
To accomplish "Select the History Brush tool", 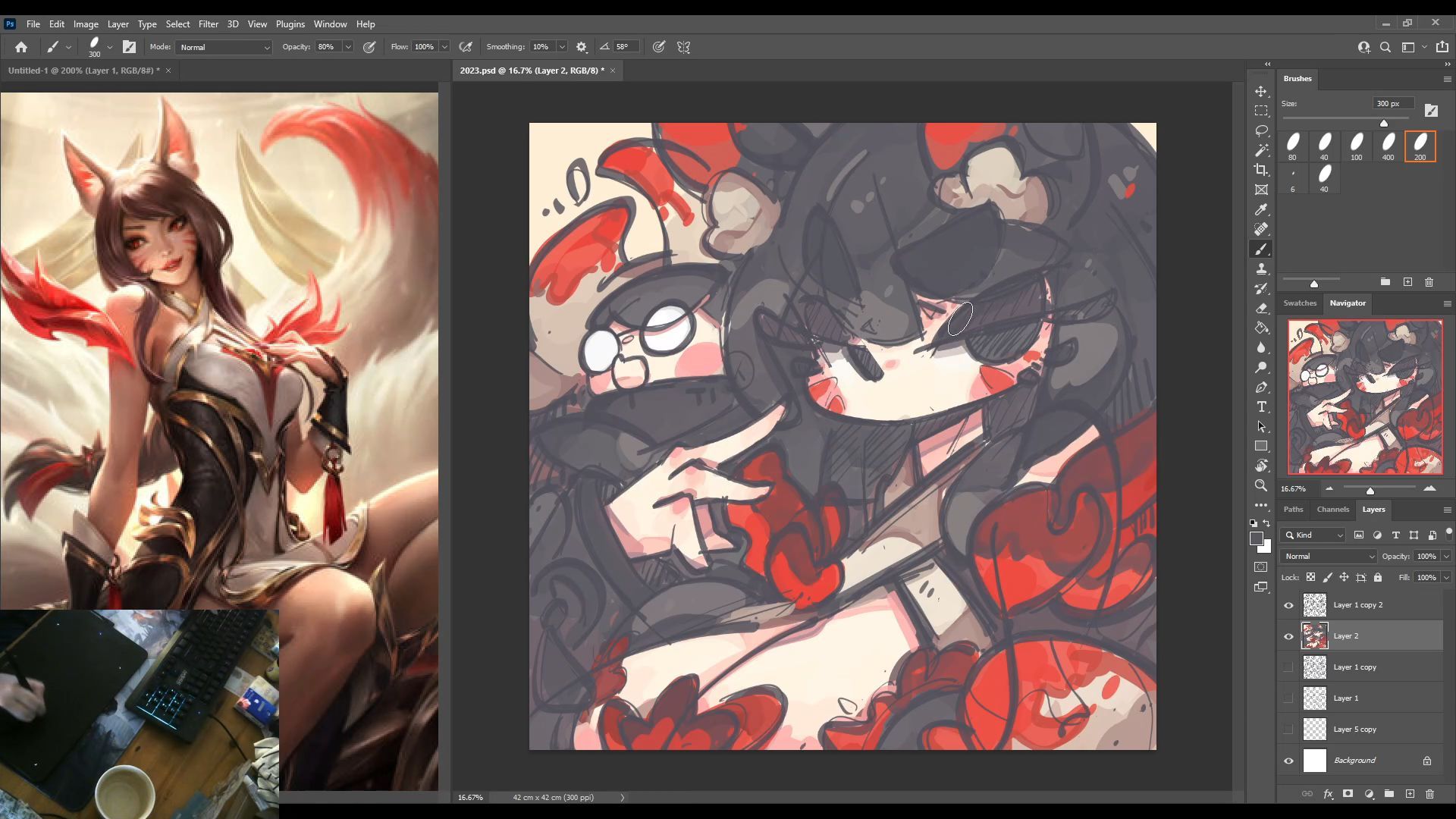I will 1261,288.
